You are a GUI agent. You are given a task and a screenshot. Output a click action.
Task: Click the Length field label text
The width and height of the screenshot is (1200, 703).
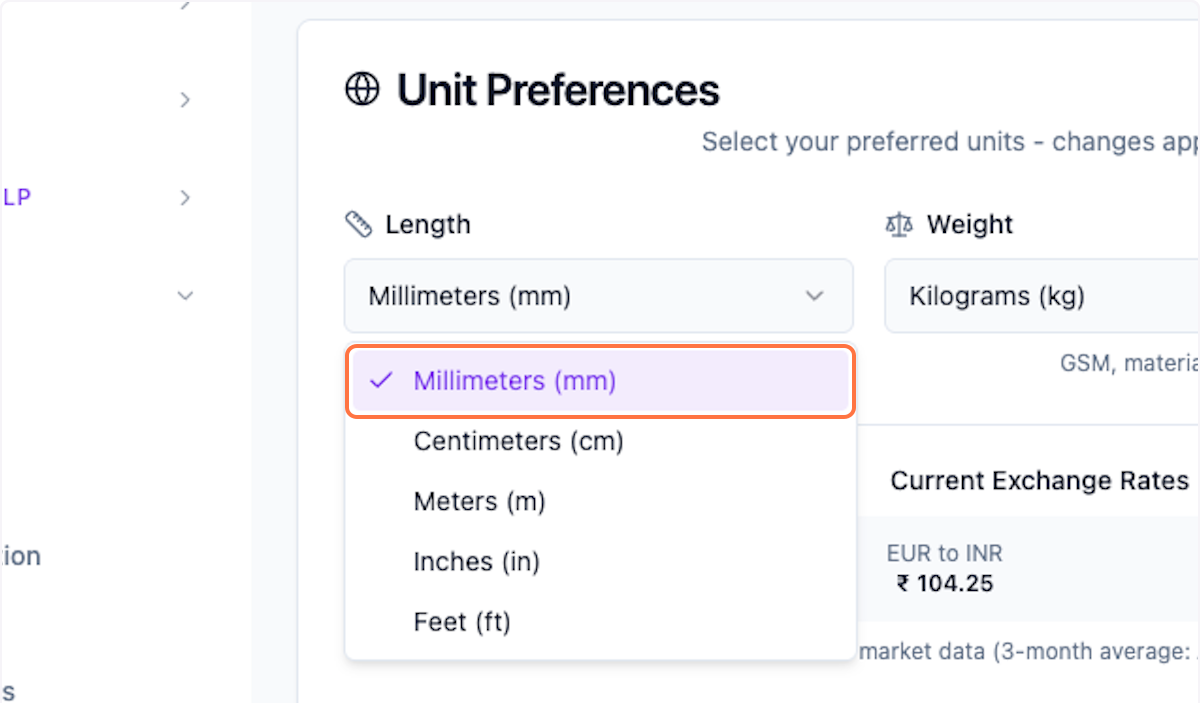[x=428, y=224]
